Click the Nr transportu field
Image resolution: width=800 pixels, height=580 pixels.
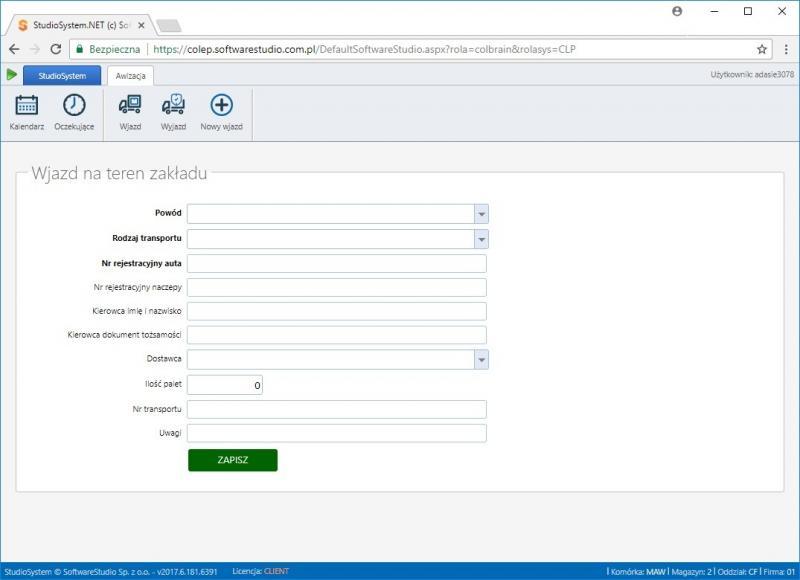[337, 410]
